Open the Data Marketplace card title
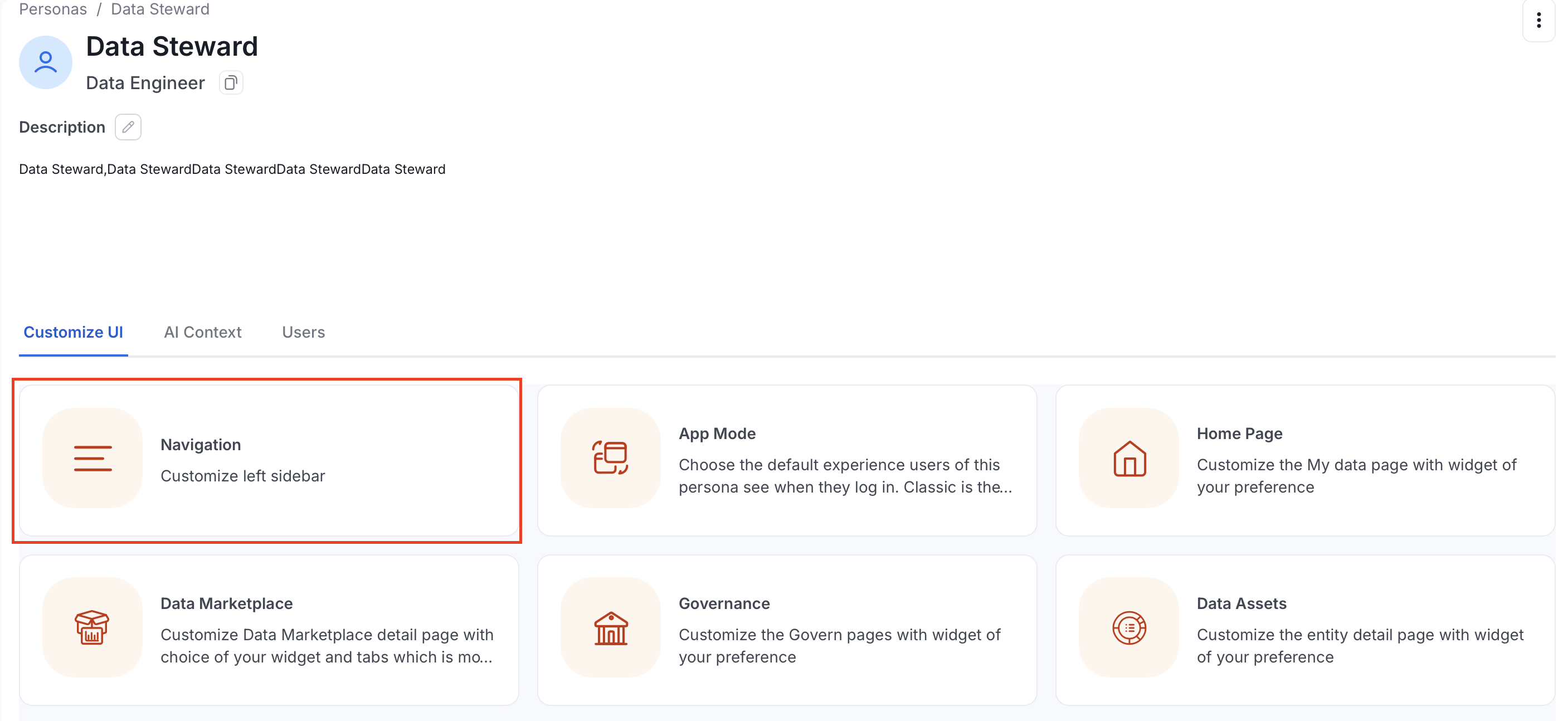The width and height of the screenshot is (1568, 721). point(226,603)
